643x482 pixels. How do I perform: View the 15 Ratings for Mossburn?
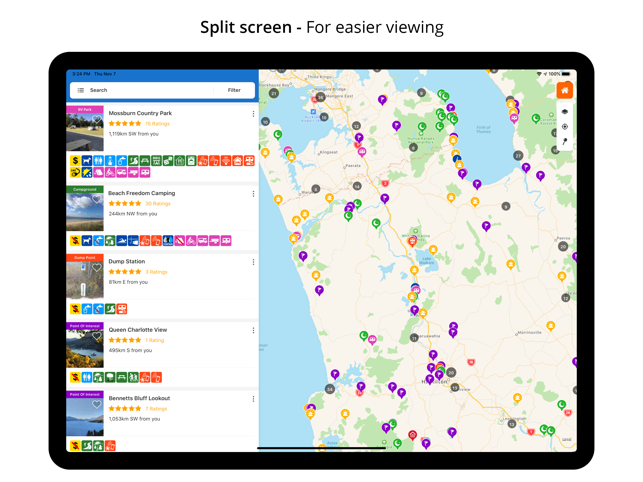coord(157,124)
